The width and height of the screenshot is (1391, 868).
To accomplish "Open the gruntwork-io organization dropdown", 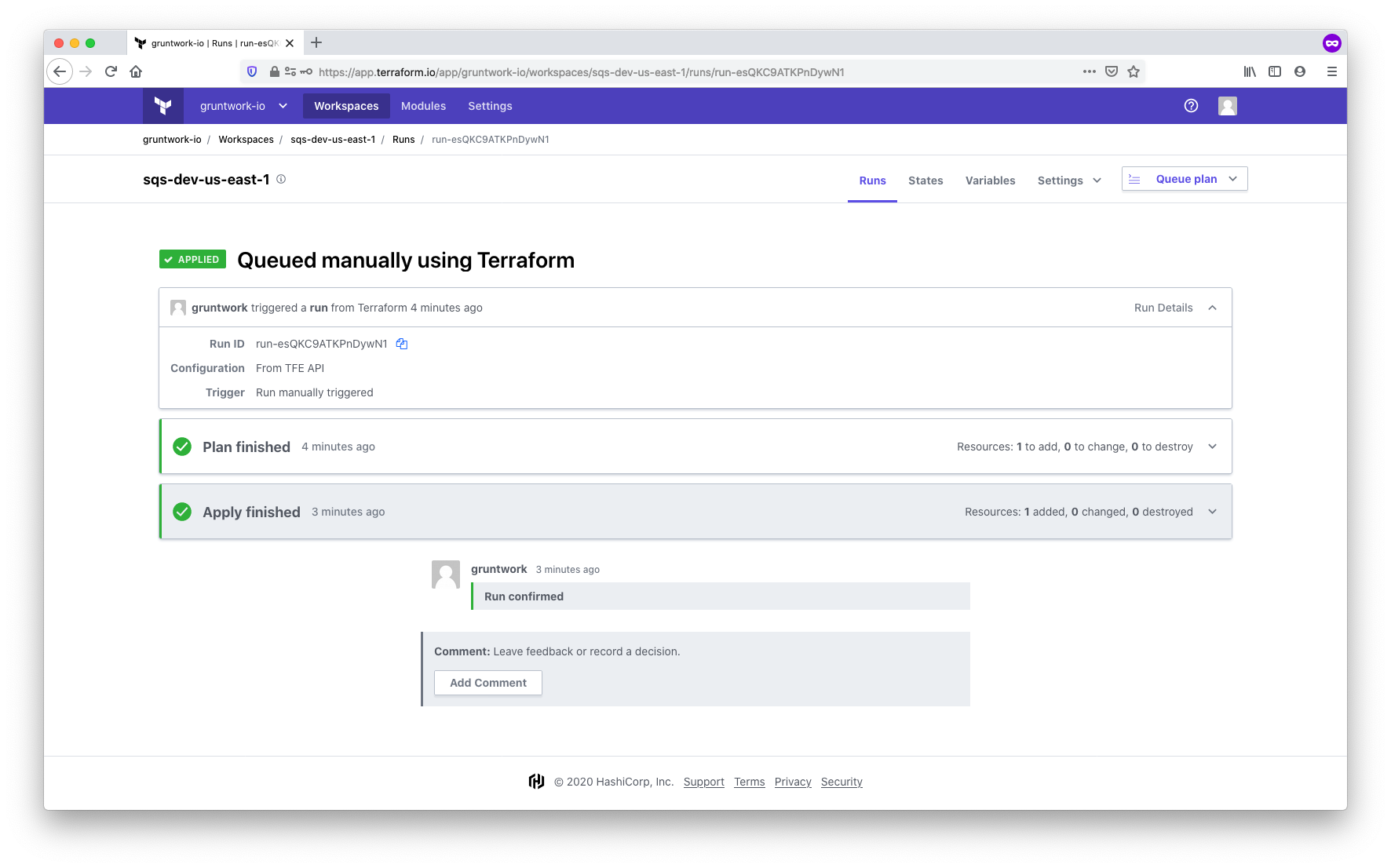I will click(x=243, y=106).
